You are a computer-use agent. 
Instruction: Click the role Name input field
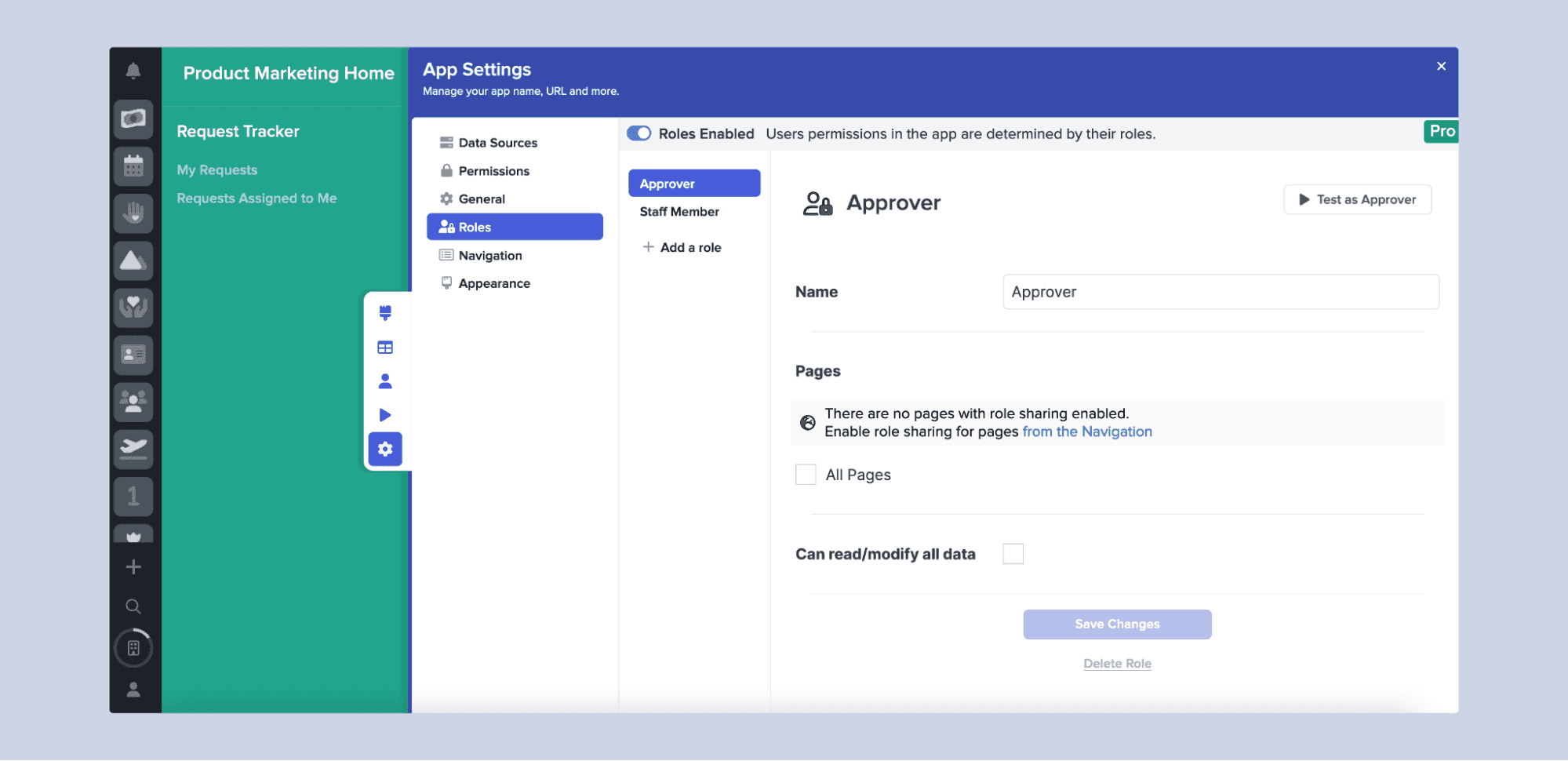pos(1220,293)
